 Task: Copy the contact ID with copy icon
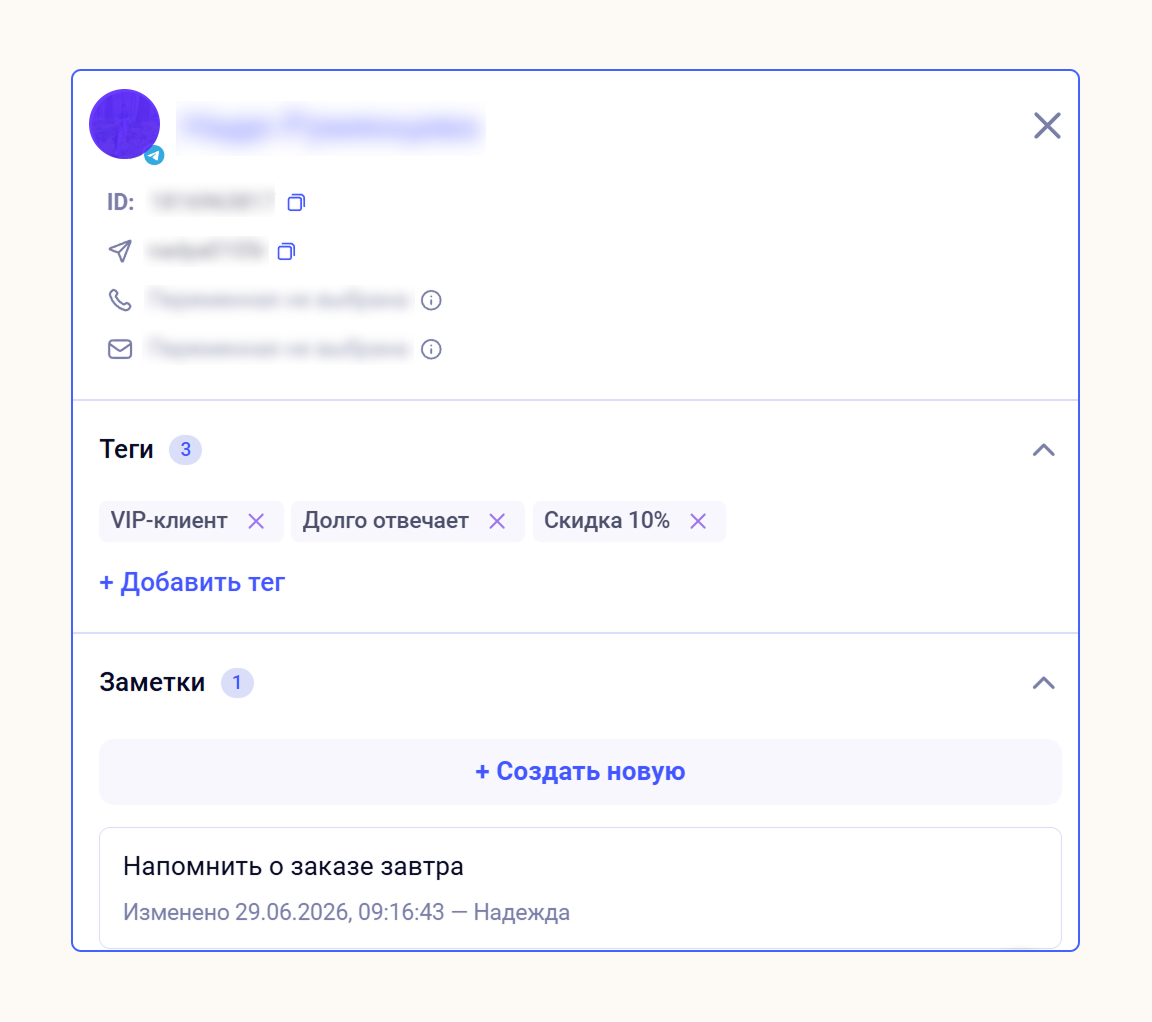click(x=296, y=202)
